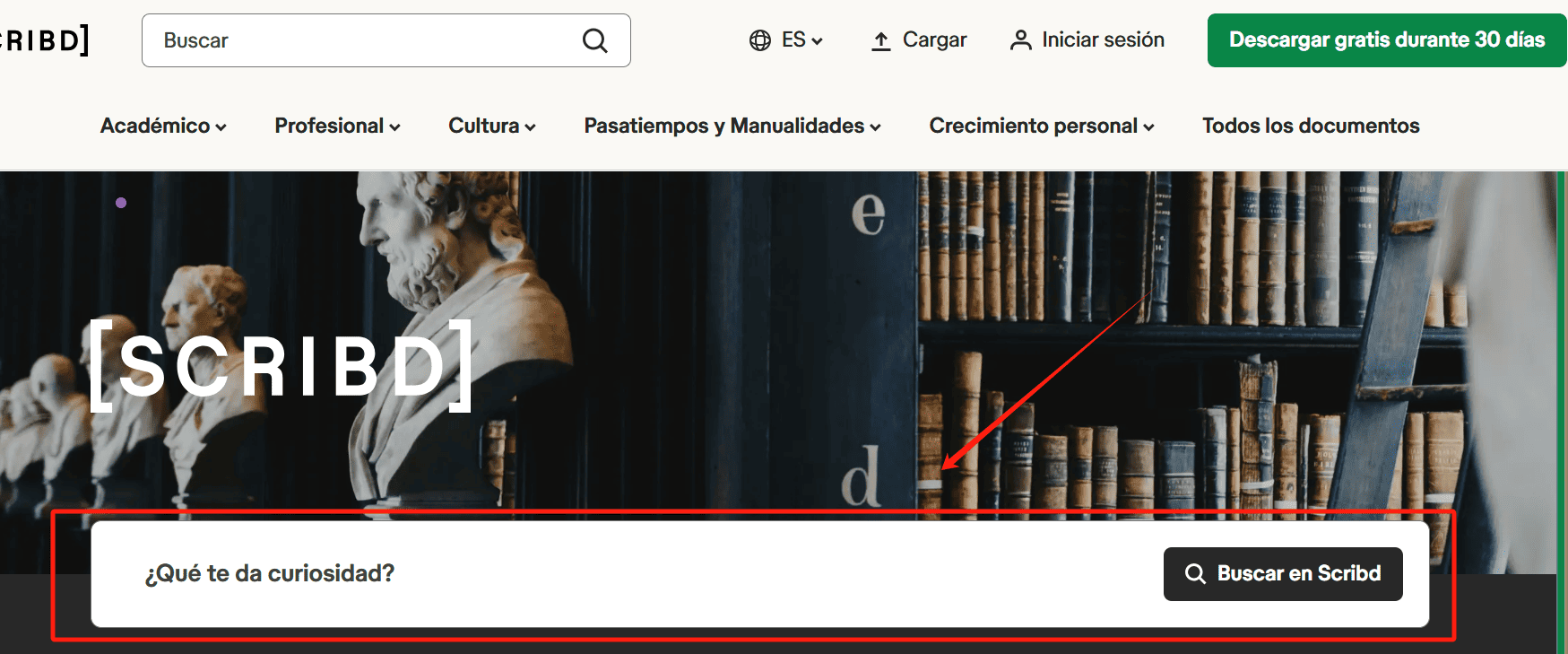Viewport: 1568px width, 654px height.
Task: Open the ES language dropdown
Action: point(786,40)
